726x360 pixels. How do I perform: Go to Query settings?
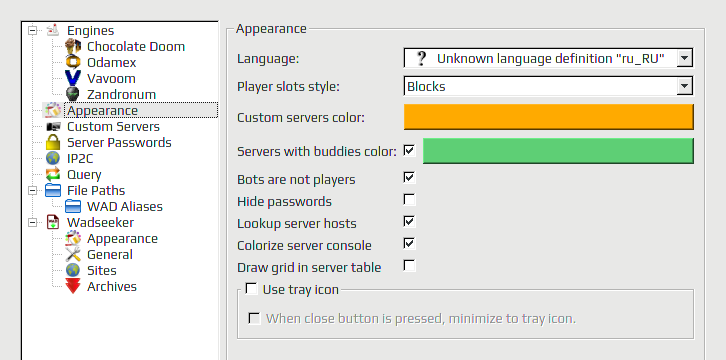coord(84,174)
